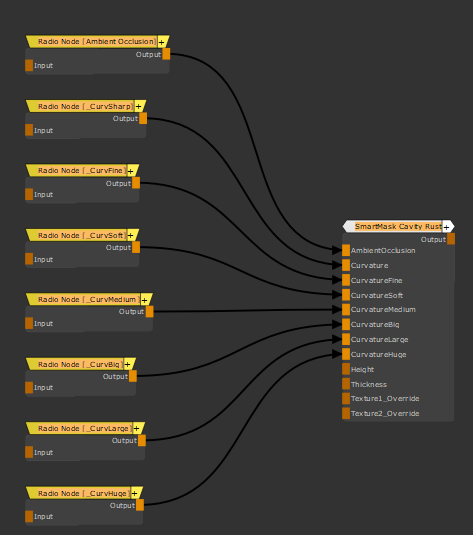Select the SmartMask Cavity Rust node title
473x535 pixels.
(x=398, y=227)
